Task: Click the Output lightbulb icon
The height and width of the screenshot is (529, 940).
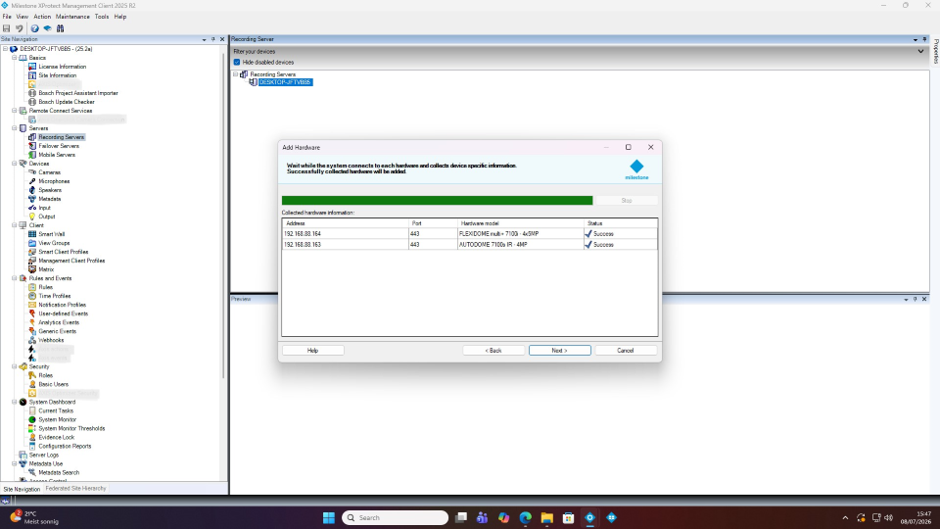Action: click(32, 217)
